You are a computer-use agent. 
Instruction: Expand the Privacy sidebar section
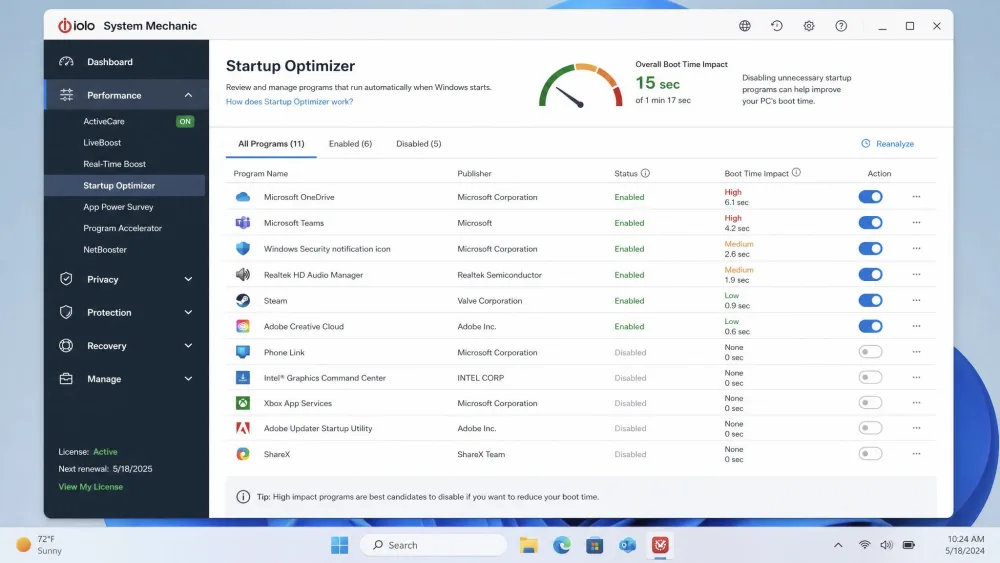(188, 279)
